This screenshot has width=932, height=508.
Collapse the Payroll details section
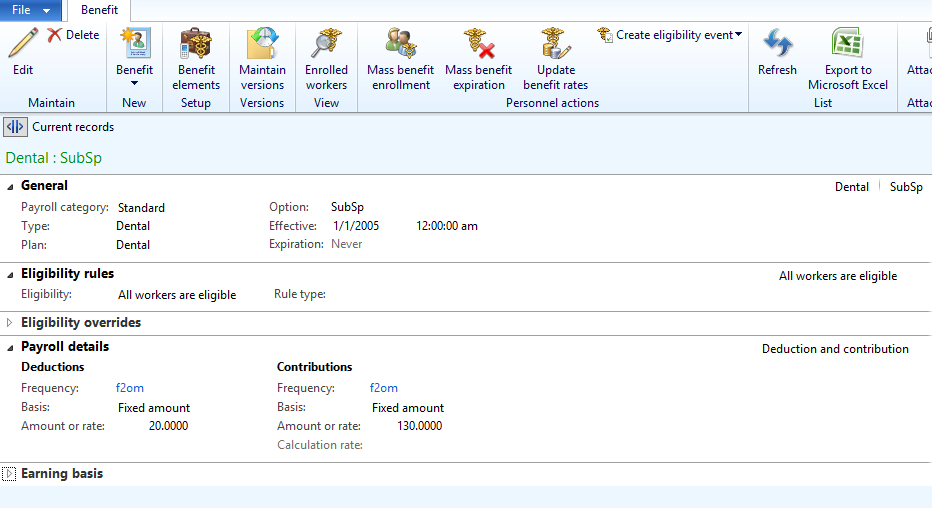coord(10,347)
